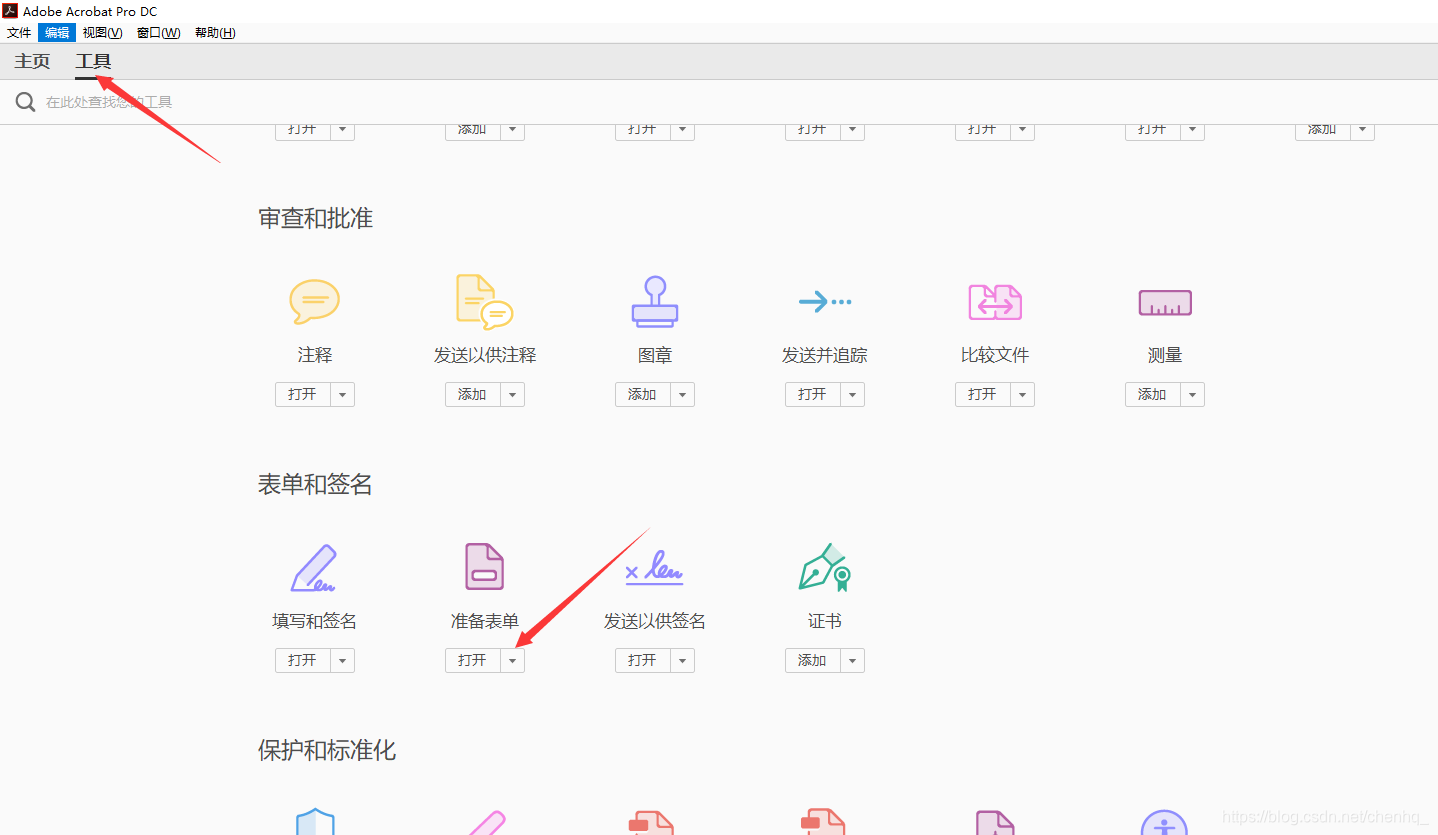Expand the dropdown arrow beside 图章 添加
The height and width of the screenshot is (835, 1438).
(x=683, y=394)
